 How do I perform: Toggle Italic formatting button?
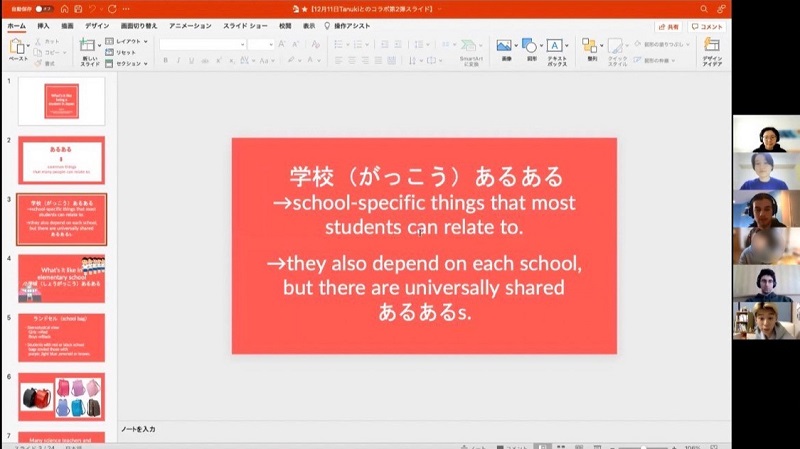[178, 60]
